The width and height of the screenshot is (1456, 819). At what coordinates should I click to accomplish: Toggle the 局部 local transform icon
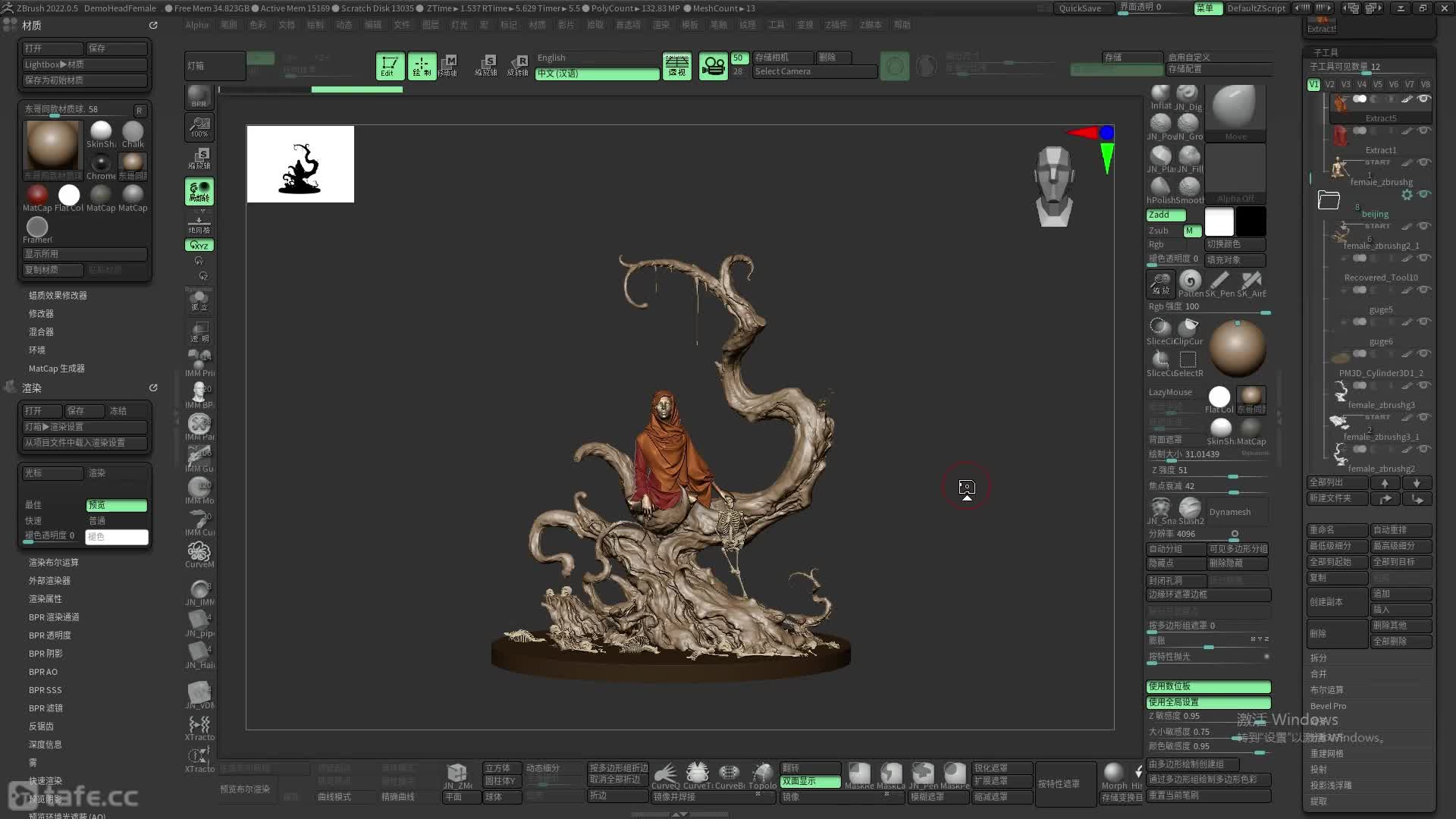pos(199,191)
